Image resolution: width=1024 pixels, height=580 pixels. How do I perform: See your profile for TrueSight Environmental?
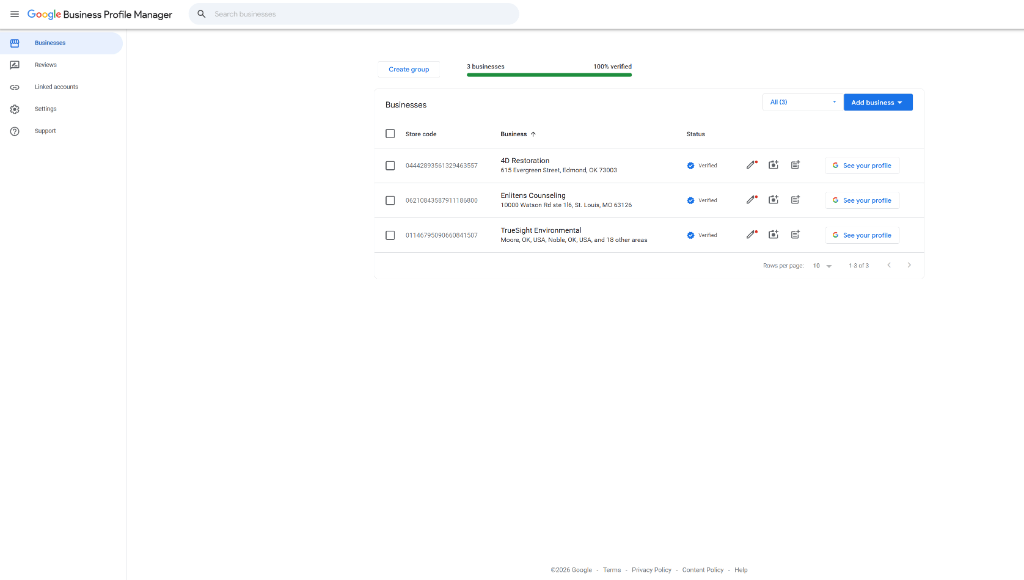(862, 235)
